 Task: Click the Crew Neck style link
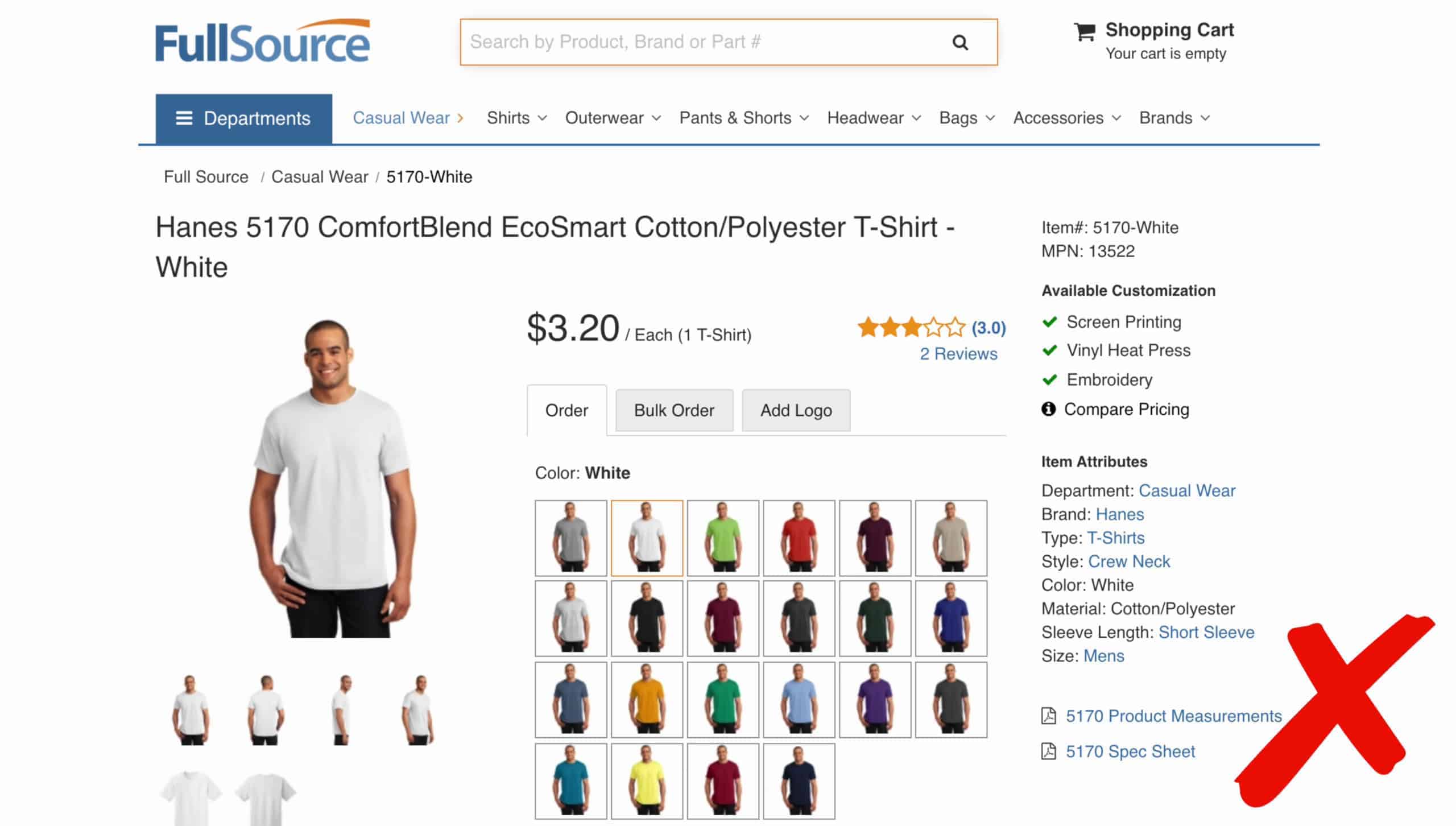1128,561
